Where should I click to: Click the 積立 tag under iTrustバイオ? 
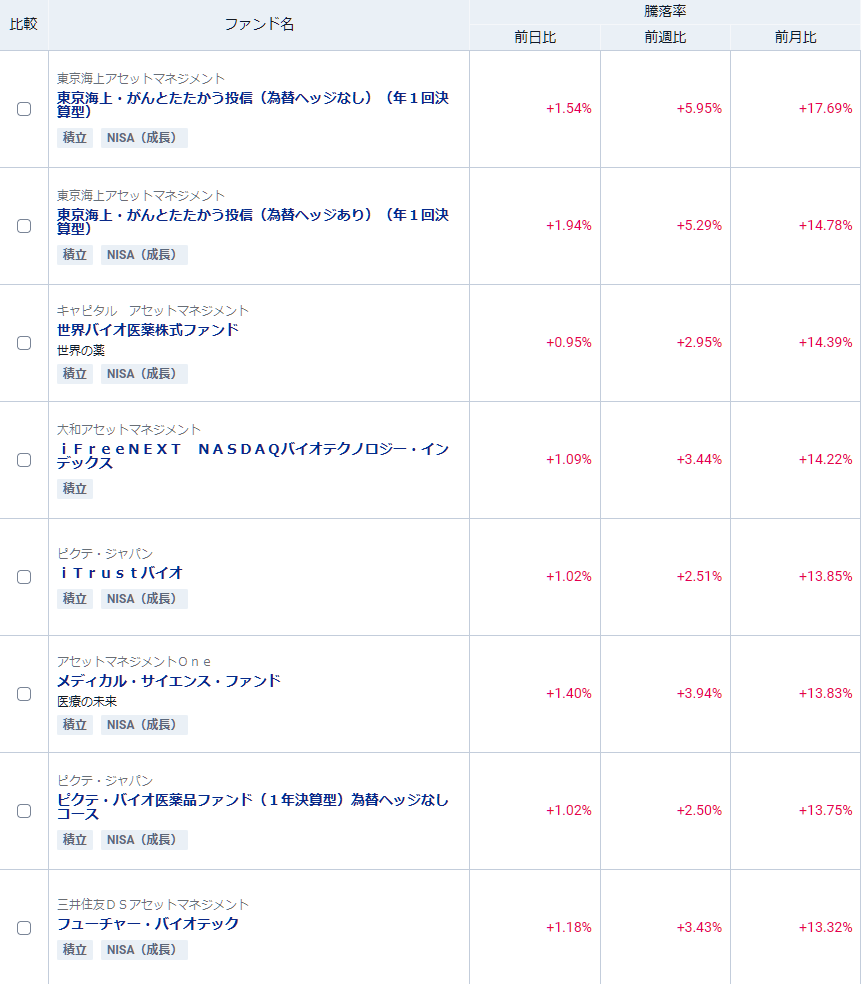point(75,599)
